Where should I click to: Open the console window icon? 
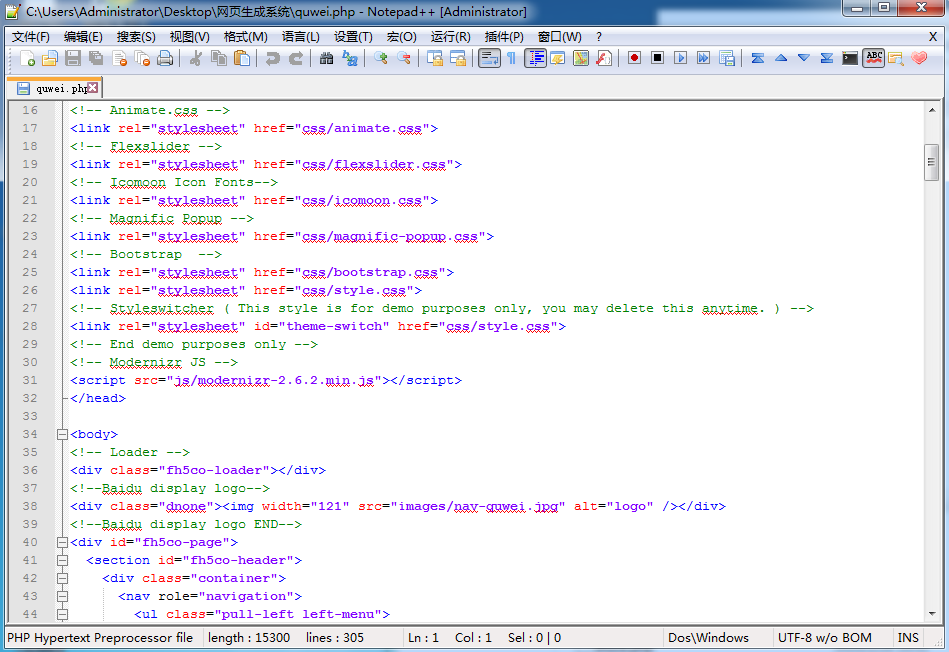coord(850,58)
